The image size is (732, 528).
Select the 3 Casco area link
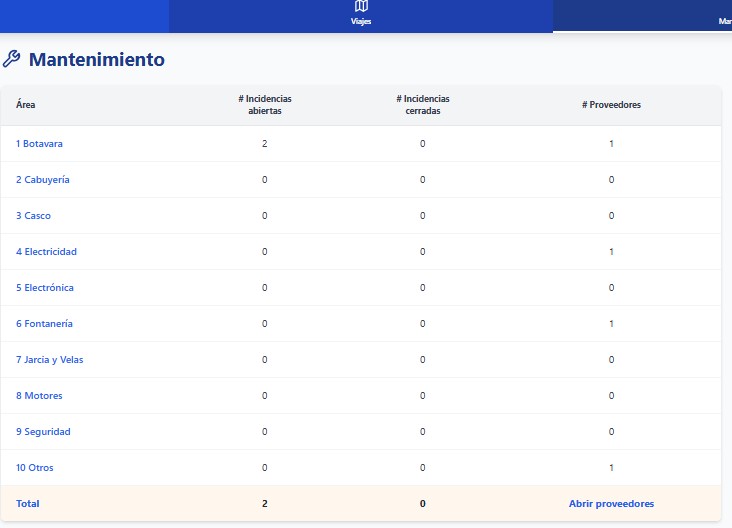pyautogui.click(x=33, y=216)
